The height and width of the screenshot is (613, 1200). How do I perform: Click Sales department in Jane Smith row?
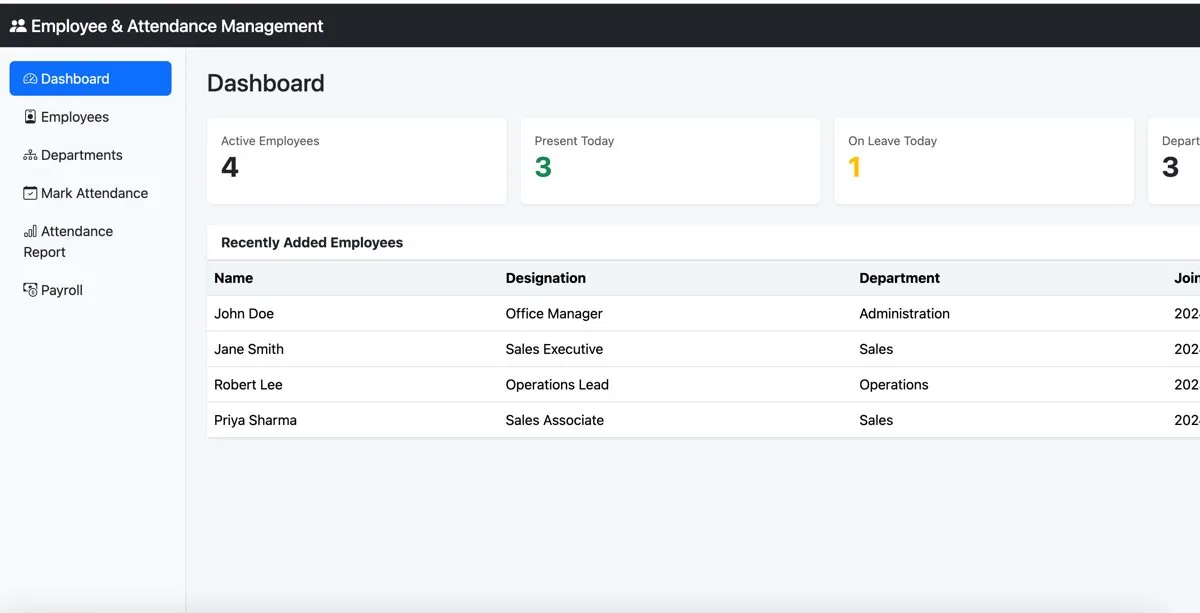(876, 349)
